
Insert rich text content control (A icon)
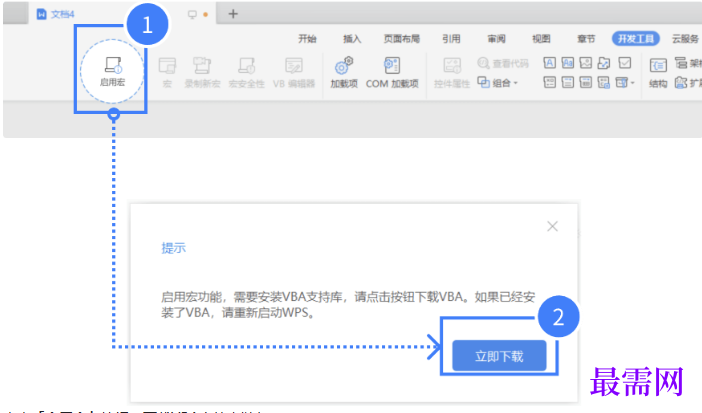click(549, 63)
